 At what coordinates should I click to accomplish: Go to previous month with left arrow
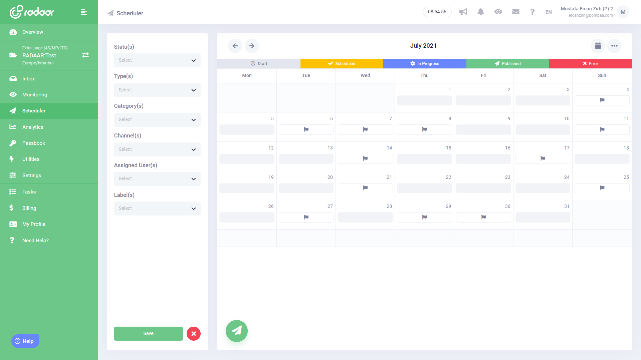pyautogui.click(x=235, y=46)
